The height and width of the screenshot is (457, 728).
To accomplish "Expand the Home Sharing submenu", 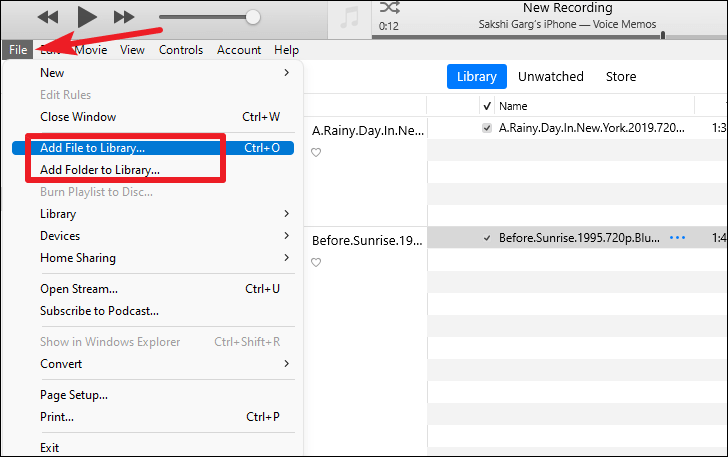I will [x=153, y=258].
